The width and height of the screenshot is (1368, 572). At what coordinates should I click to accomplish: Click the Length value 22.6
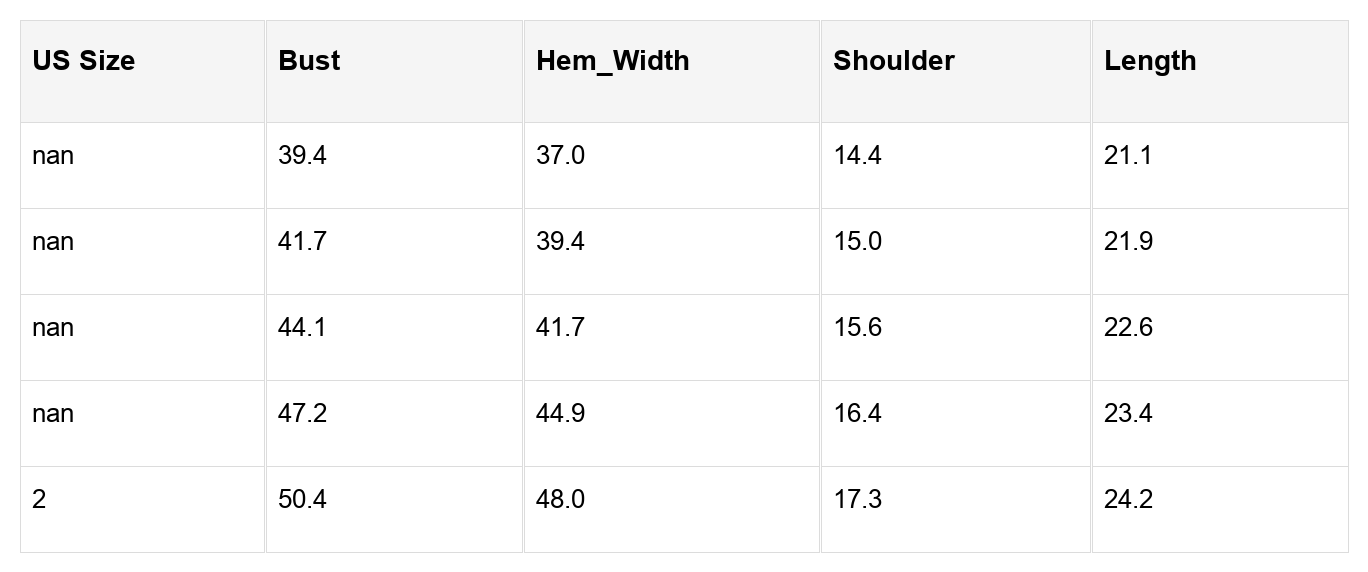coord(1128,328)
